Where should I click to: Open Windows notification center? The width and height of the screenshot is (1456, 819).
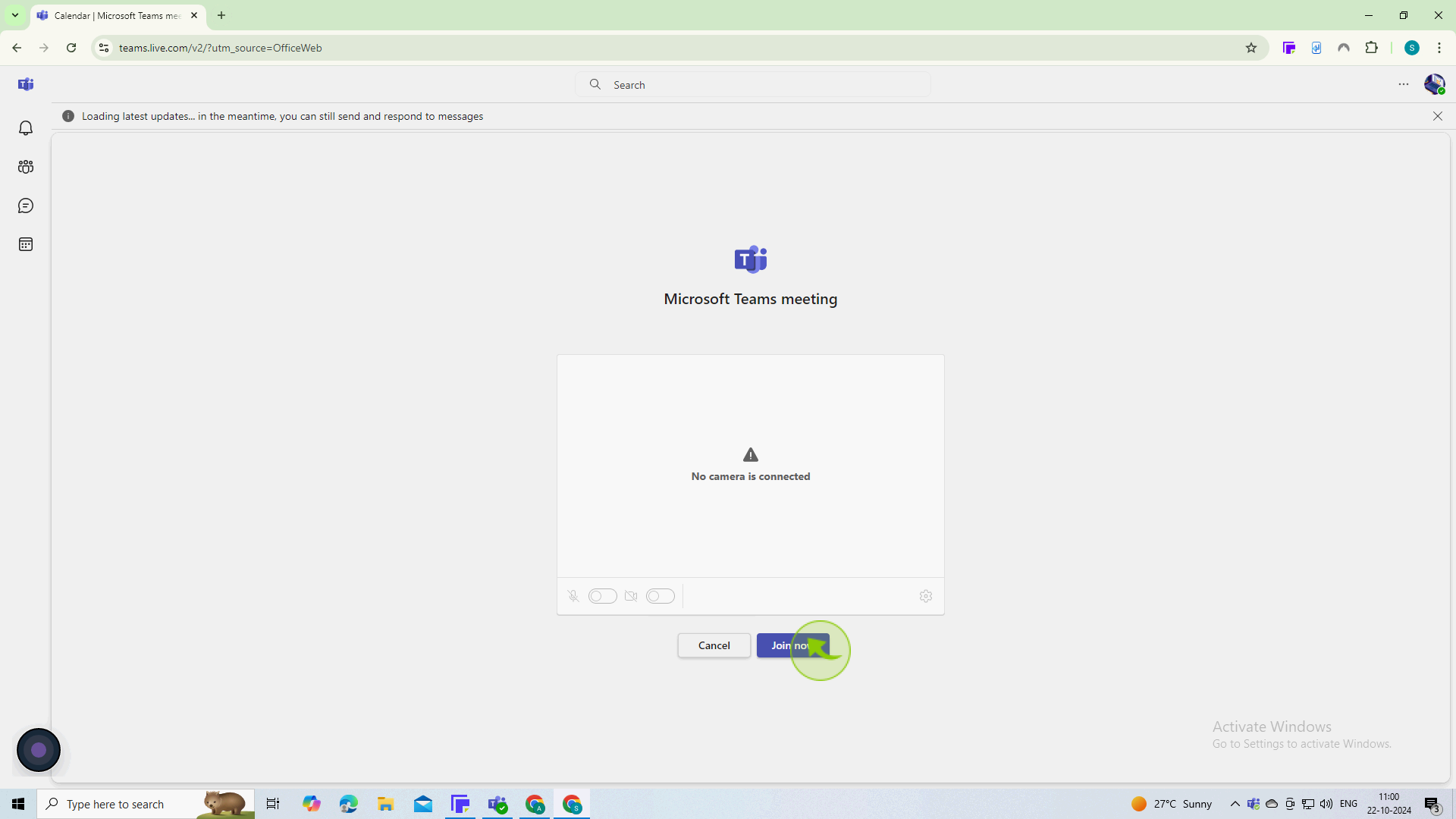tap(1432, 804)
